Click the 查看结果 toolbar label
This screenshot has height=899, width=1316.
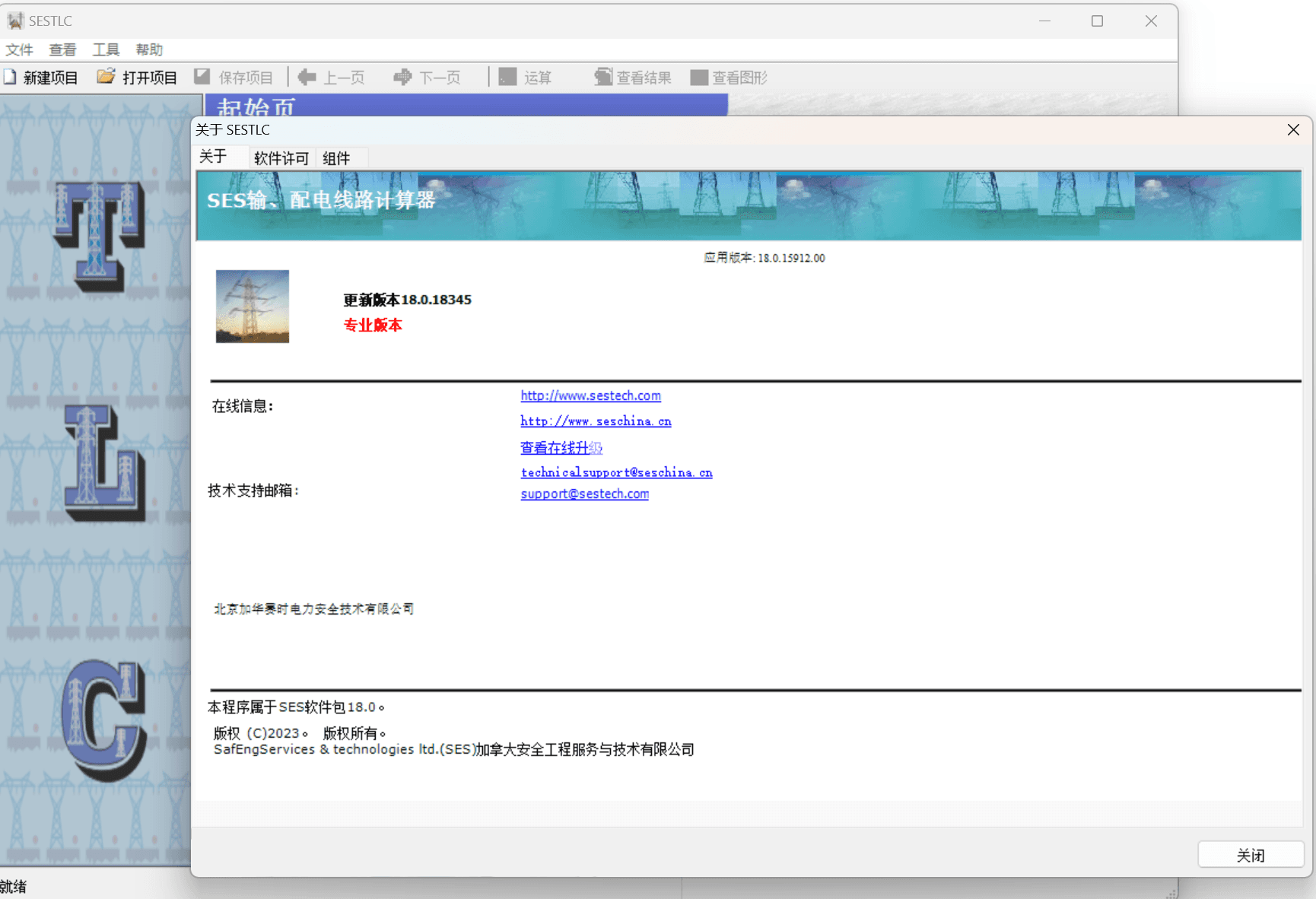pyautogui.click(x=644, y=78)
